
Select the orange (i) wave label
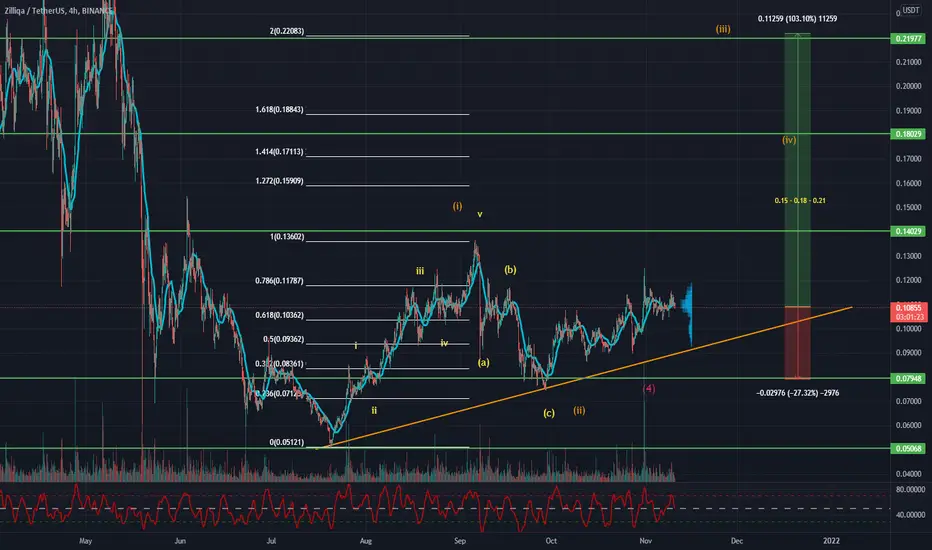point(457,206)
